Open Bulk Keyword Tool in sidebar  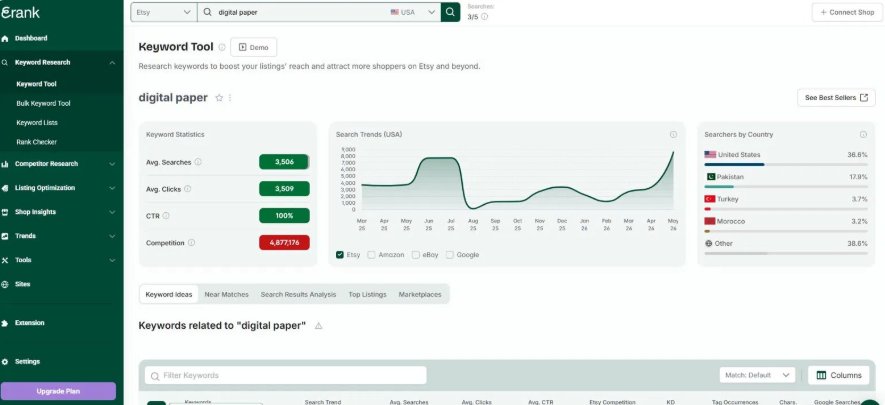click(x=43, y=104)
